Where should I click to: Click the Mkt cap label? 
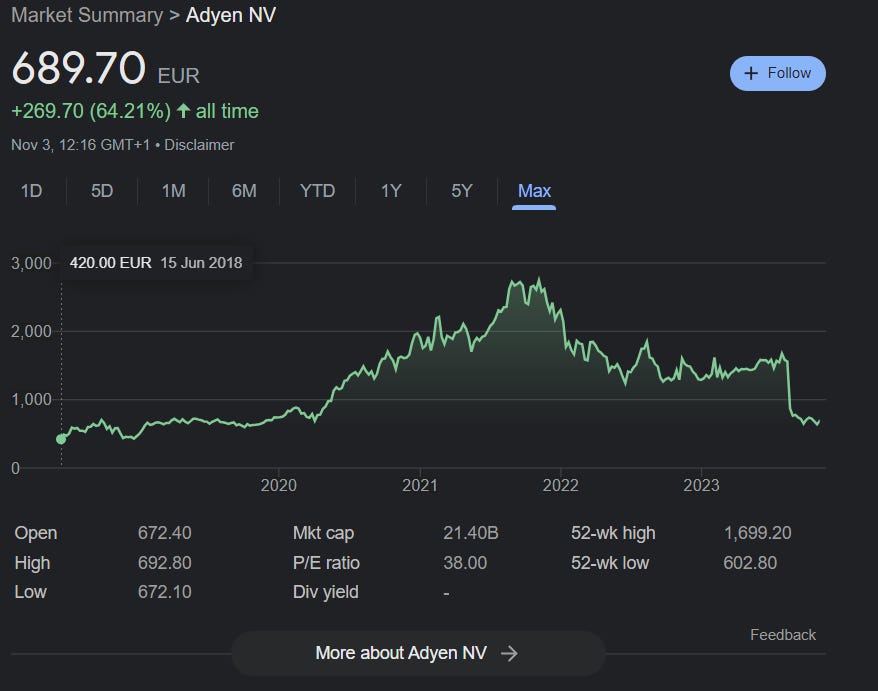pos(323,533)
